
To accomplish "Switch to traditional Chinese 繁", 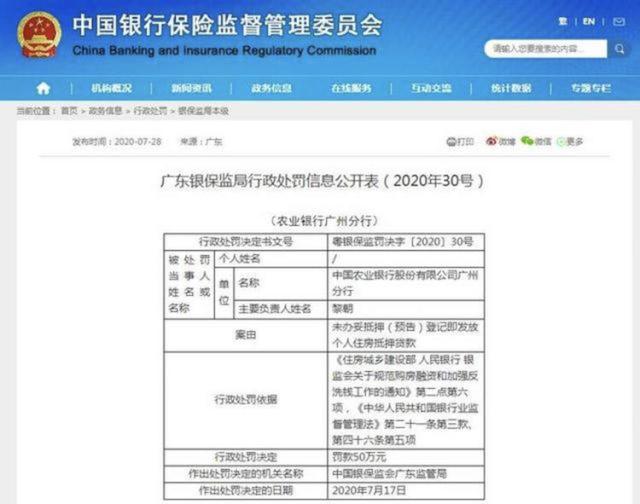I will (x=563, y=21).
